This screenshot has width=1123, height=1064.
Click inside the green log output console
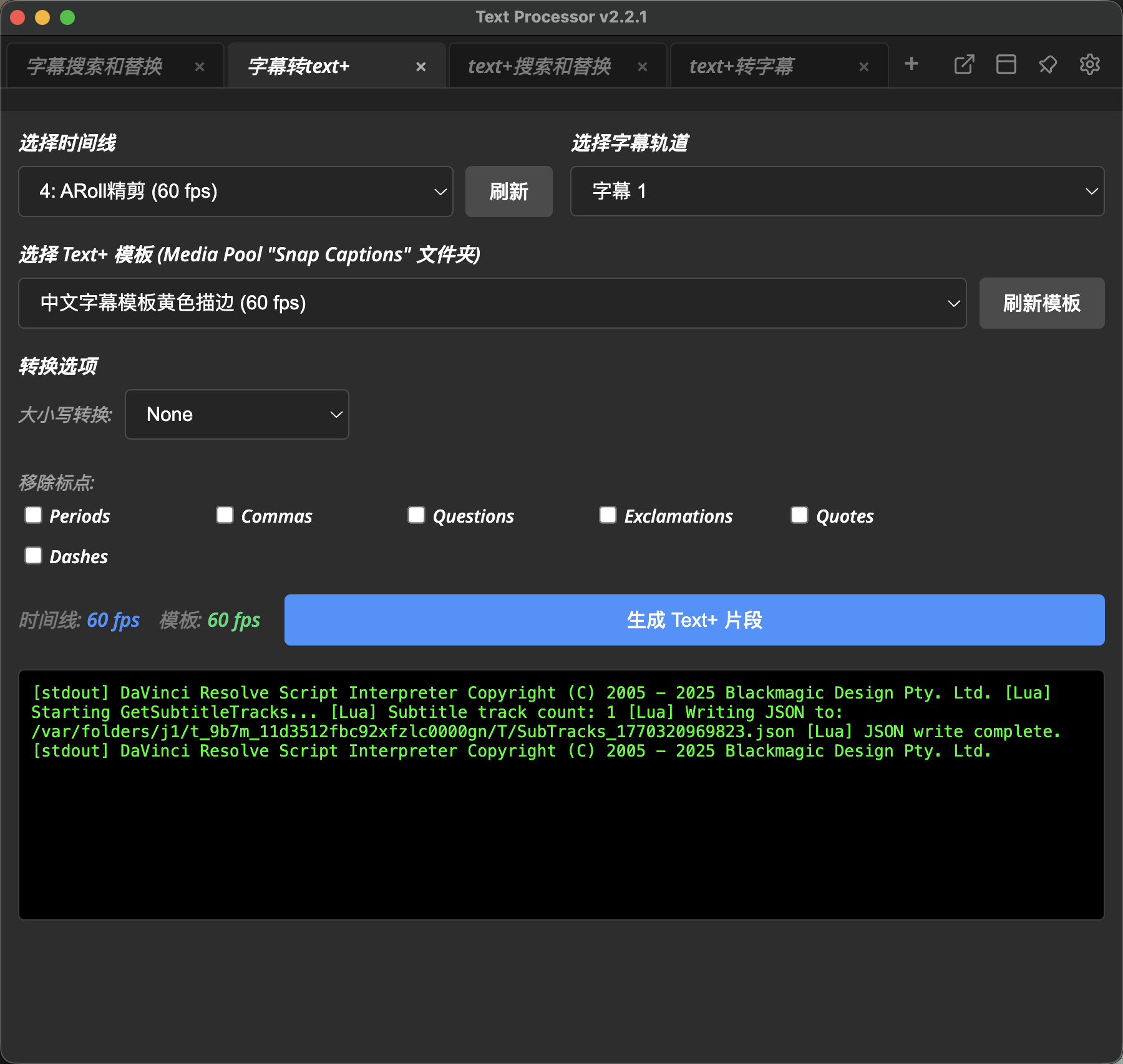click(561, 829)
